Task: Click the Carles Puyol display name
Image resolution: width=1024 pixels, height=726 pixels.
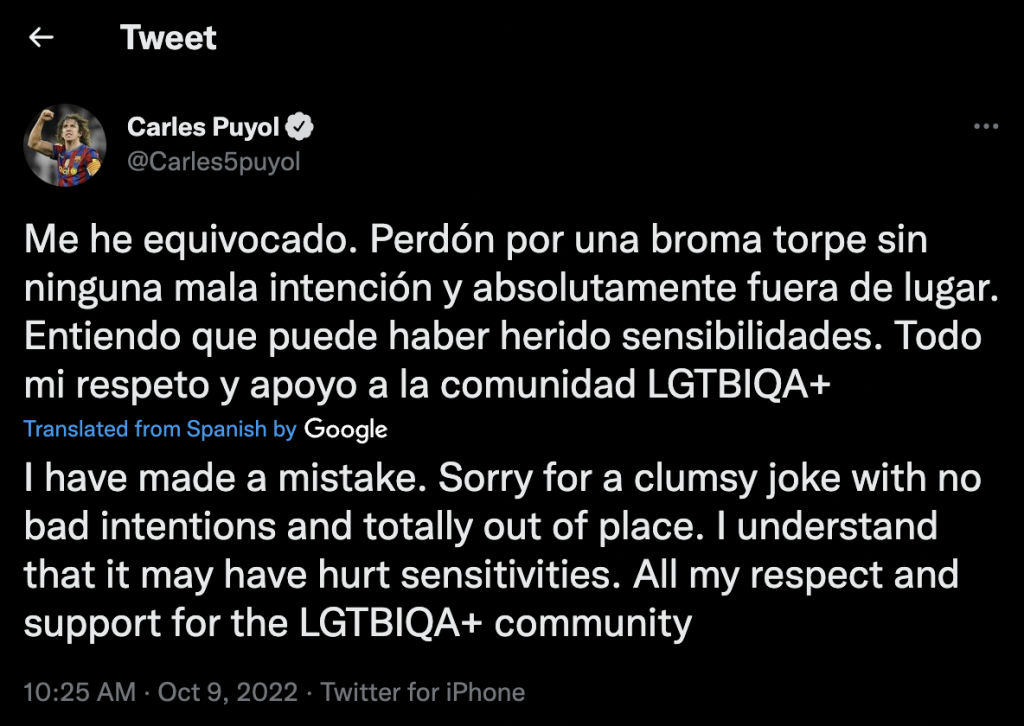Action: tap(205, 127)
